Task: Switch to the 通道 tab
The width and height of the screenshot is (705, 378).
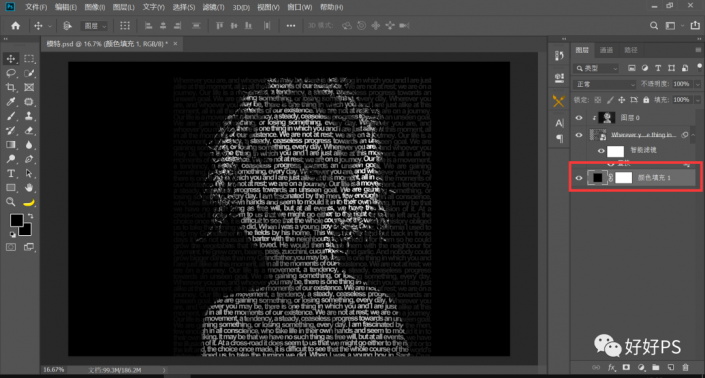Action: pos(606,50)
